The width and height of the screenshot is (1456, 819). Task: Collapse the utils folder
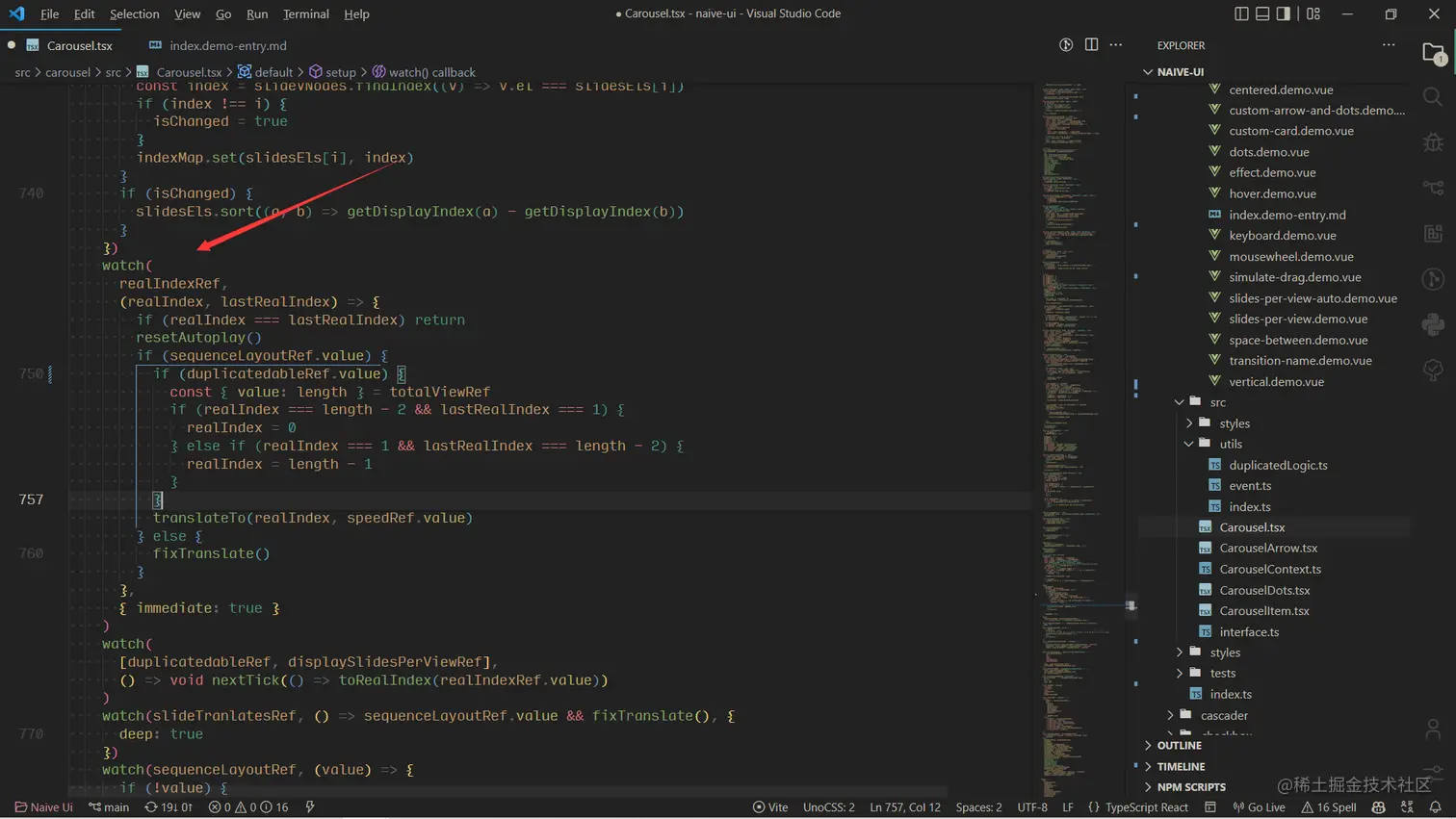click(x=1189, y=444)
